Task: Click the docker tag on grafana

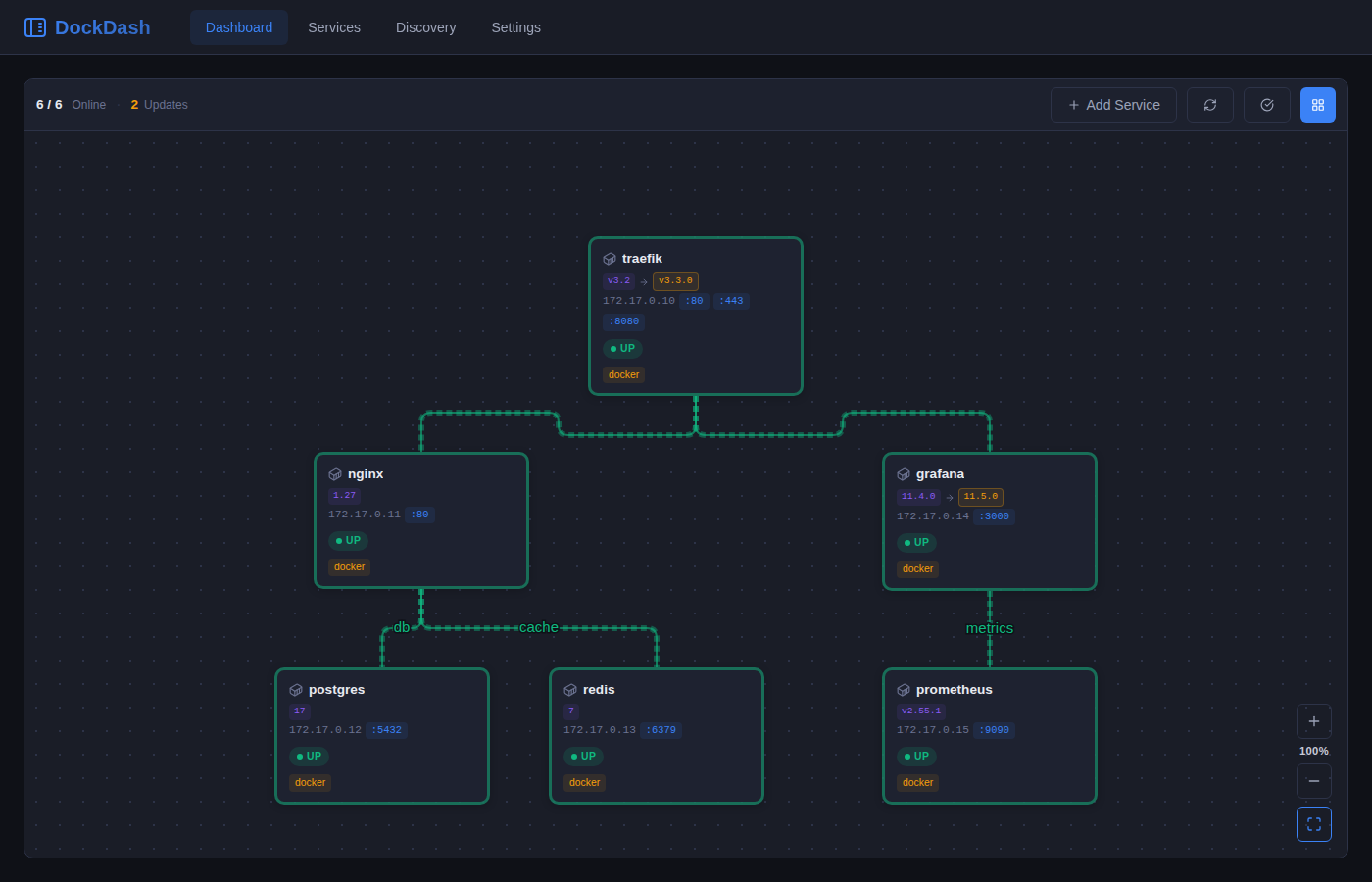Action: click(917, 569)
